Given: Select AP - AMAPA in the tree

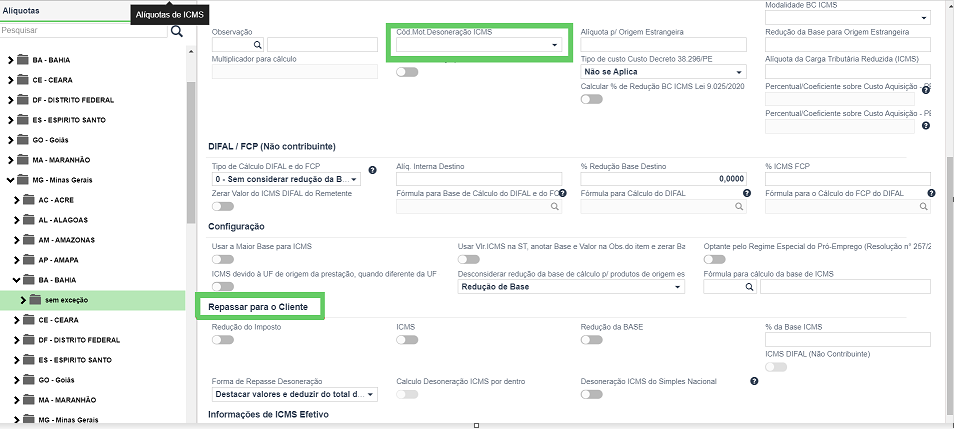Looking at the screenshot, I should coord(58,260).
